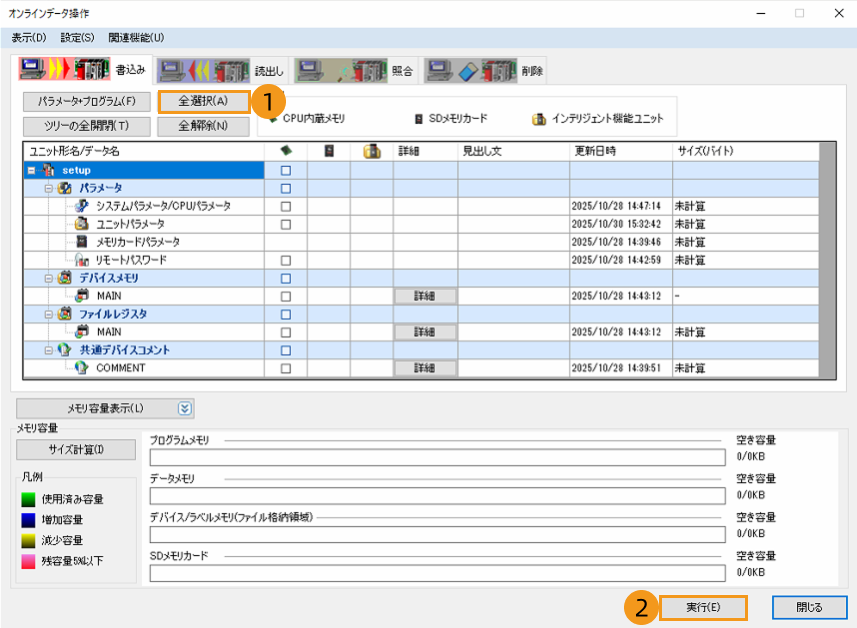Enable the ユニットパラメータ checkbox

[x=285, y=224]
